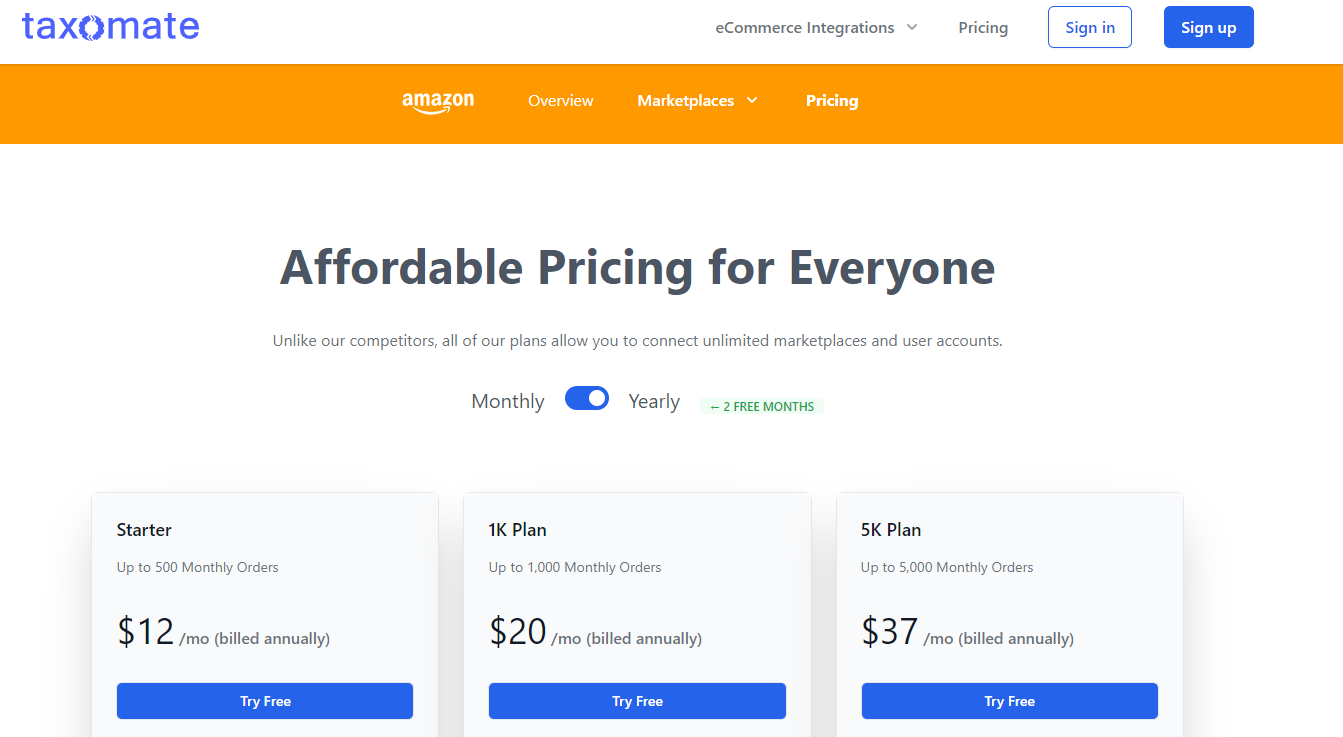Click the 5K Plan card title
The height and width of the screenshot is (737, 1343).
(891, 530)
